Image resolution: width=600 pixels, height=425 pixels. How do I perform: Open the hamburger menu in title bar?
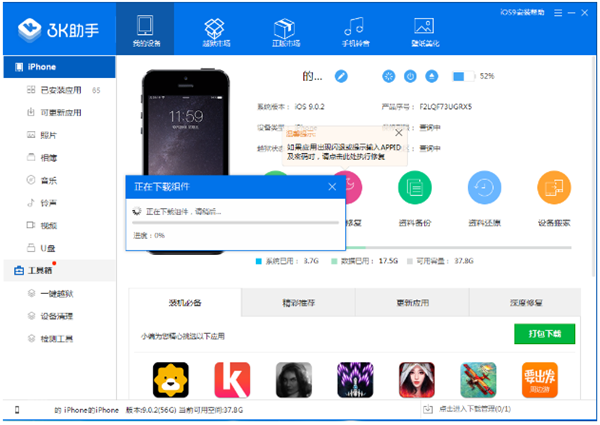click(558, 13)
